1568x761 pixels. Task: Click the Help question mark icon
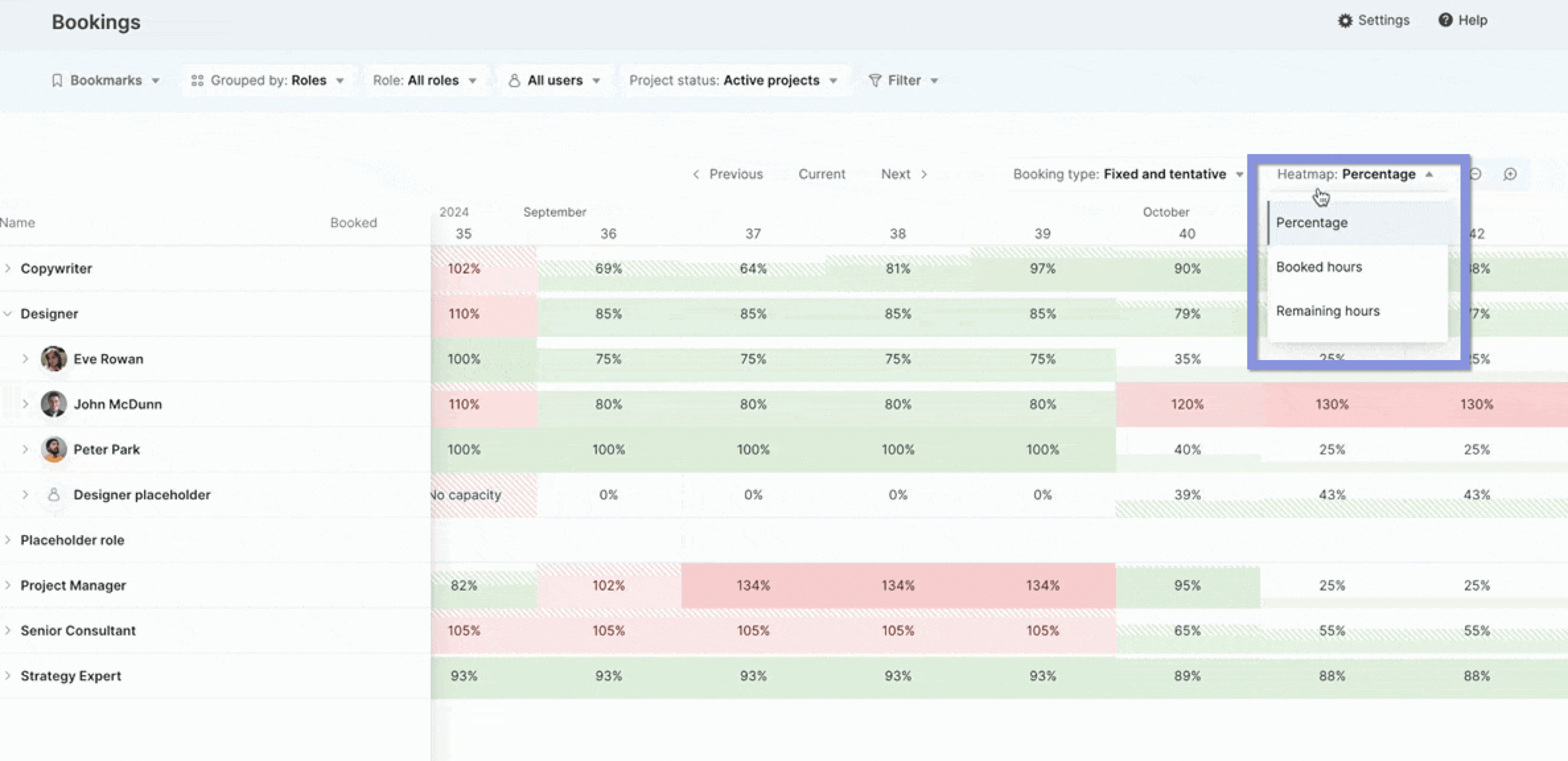click(1445, 20)
